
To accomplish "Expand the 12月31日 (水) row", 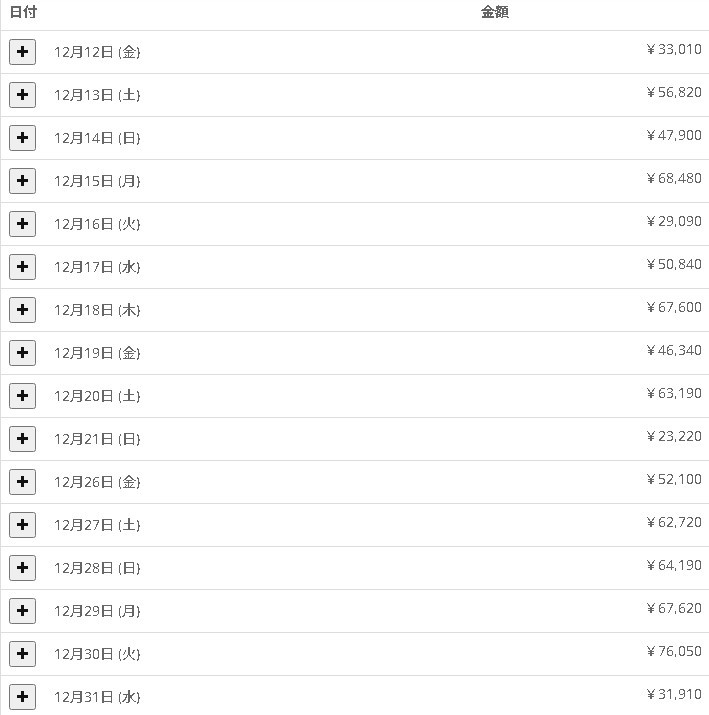I will tap(22, 697).
